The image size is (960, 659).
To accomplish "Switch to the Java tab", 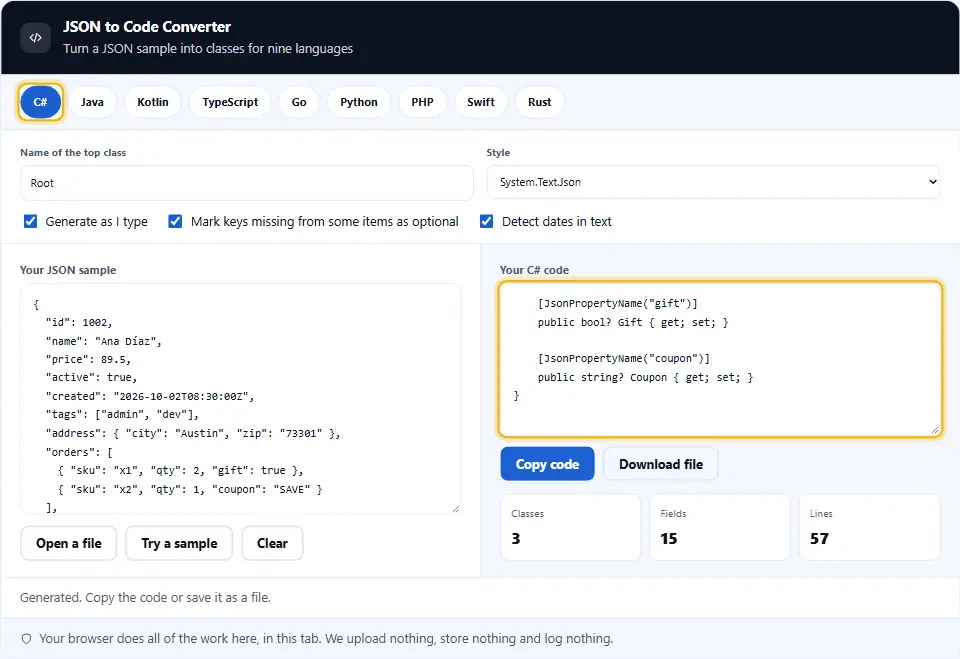I will pyautogui.click(x=92, y=102).
